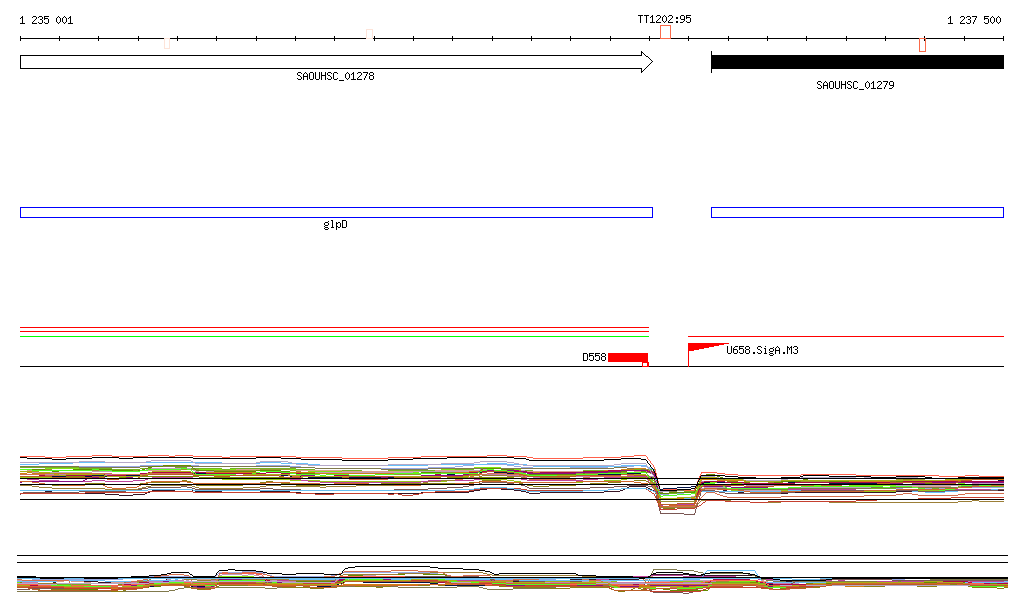Click the U658.SigA.M3 text label

pyautogui.click(x=762, y=351)
